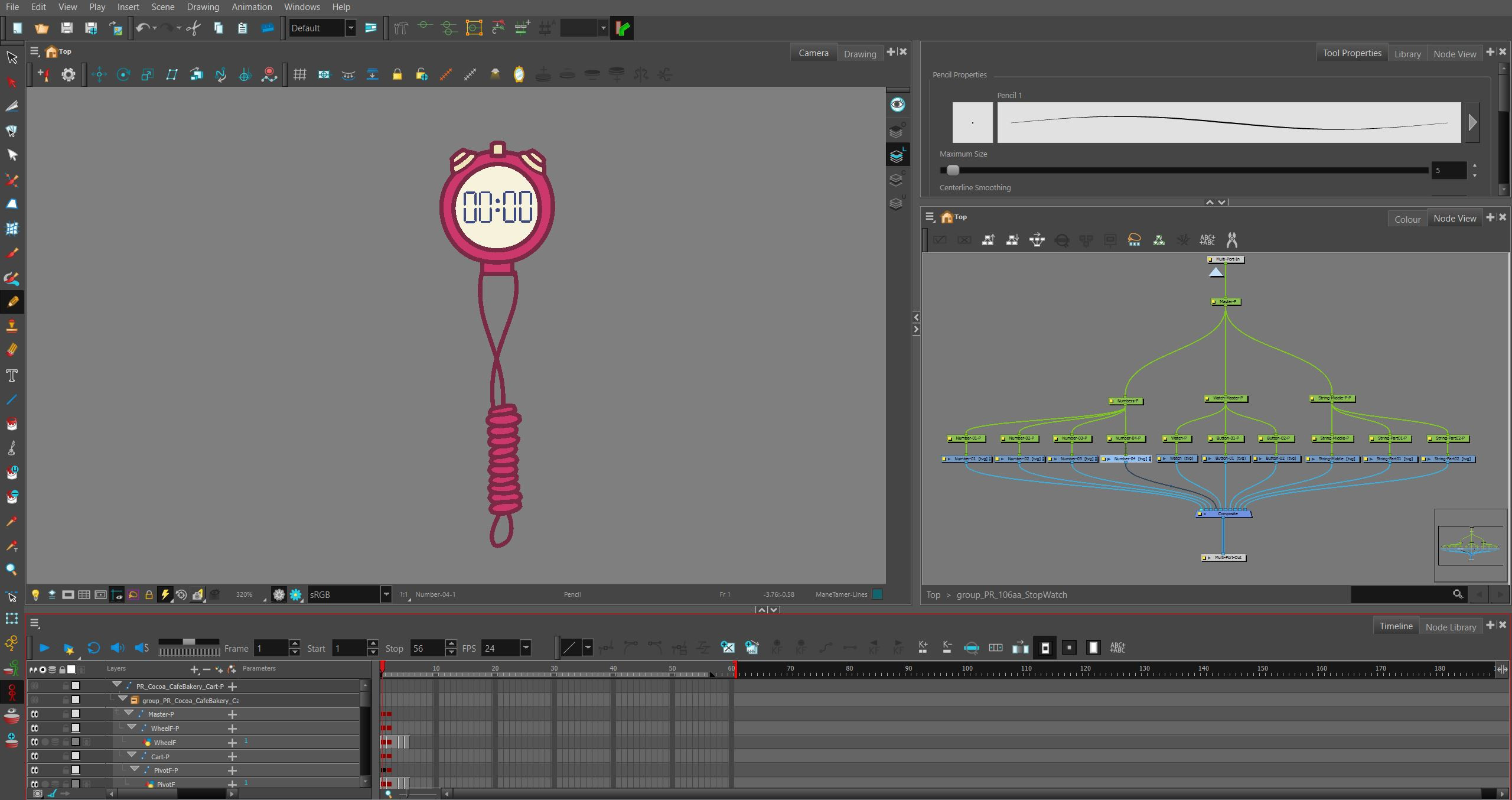
Task: Click the yellow Lock icon in the Camera toolbar
Action: (x=397, y=74)
